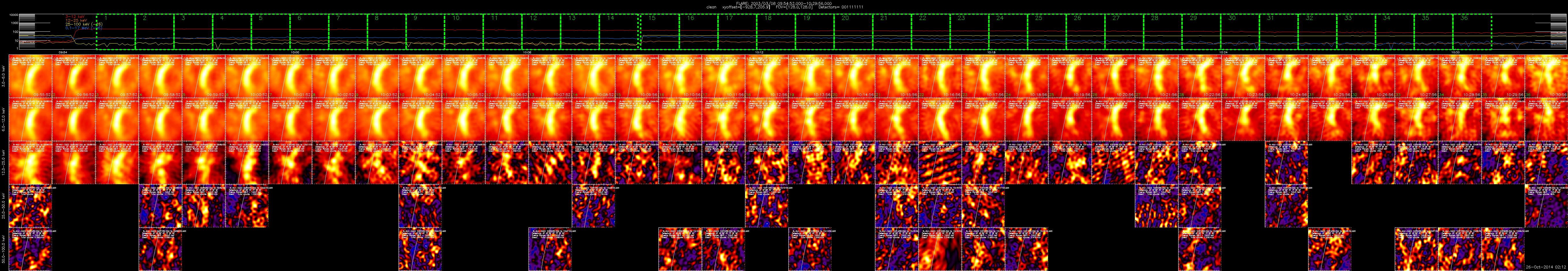Image resolution: width=1568 pixels, height=271 pixels.
Task: Click the 10:30 time axis label
Action: (x=1456, y=52)
